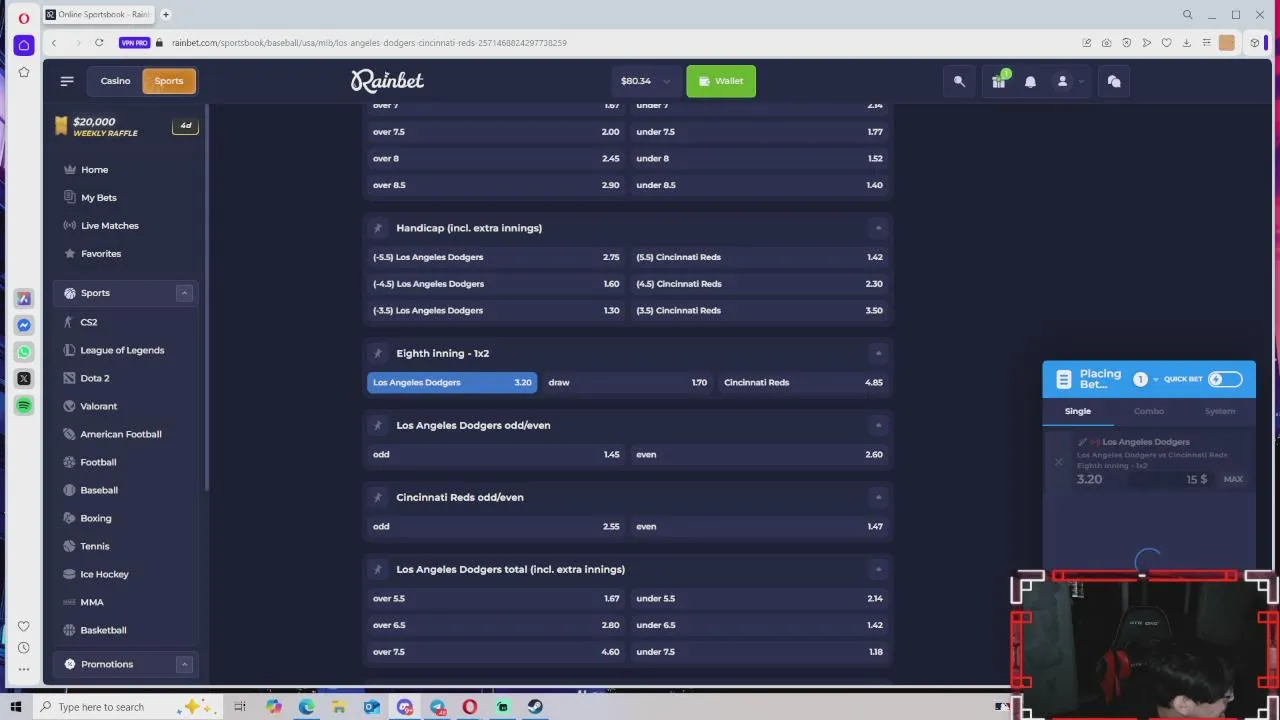The height and width of the screenshot is (720, 1280).
Task: Open Opera's downloads icon
Action: click(1186, 43)
